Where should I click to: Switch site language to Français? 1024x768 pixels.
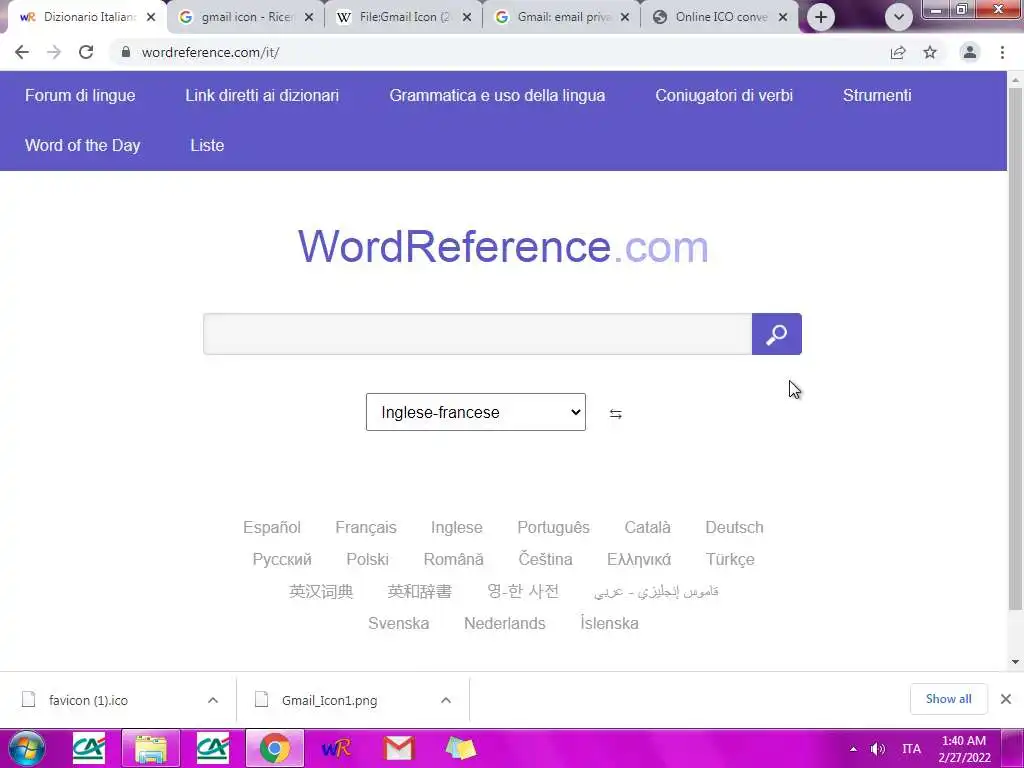pos(366,528)
